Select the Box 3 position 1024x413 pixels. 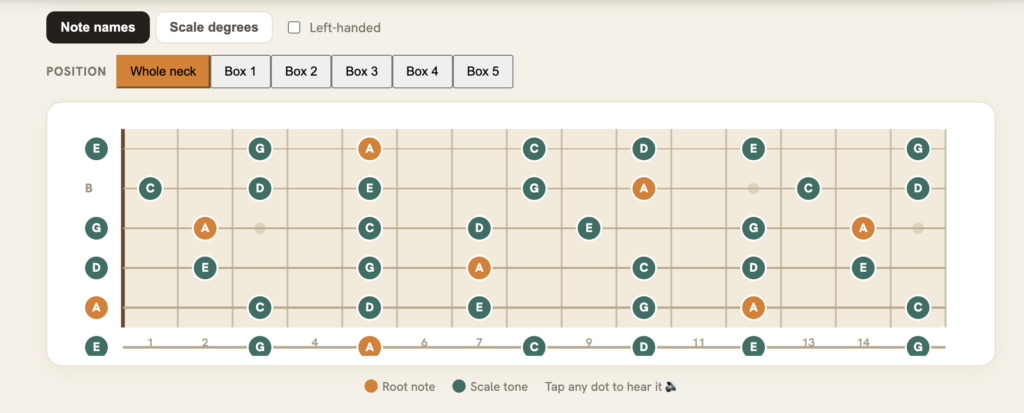coord(362,71)
